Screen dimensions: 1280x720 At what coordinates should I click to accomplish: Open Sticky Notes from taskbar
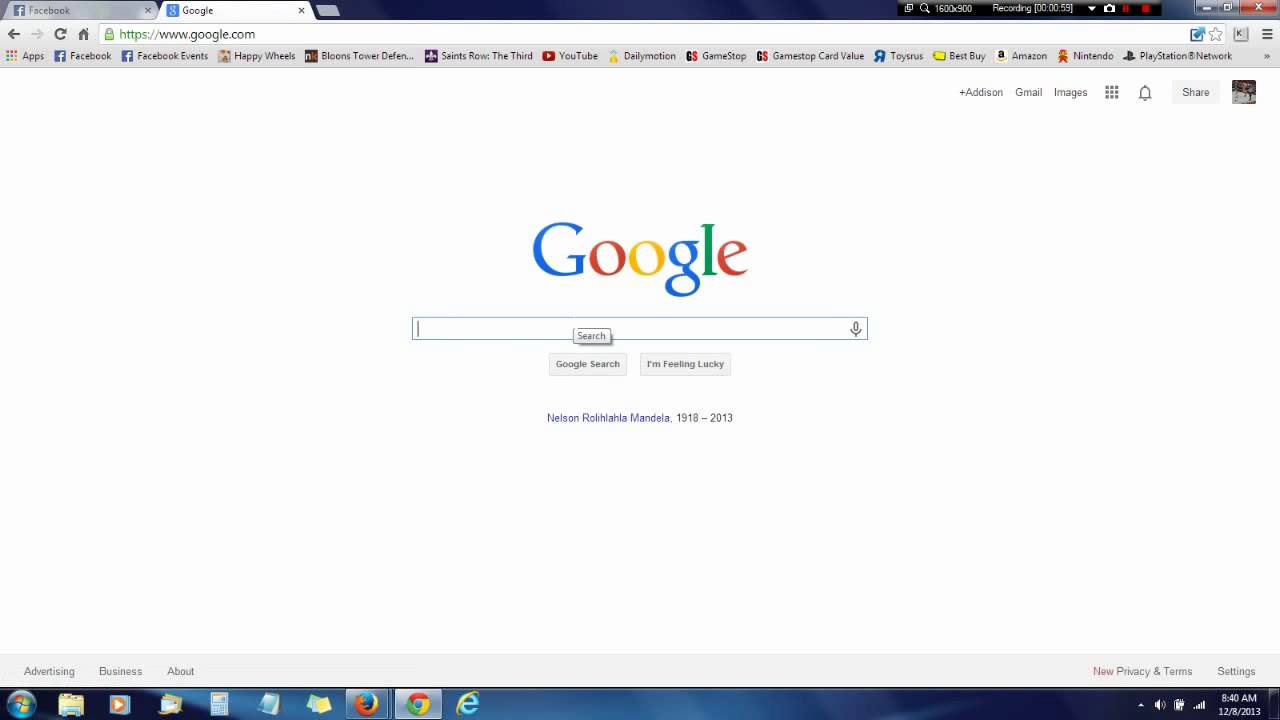click(319, 704)
